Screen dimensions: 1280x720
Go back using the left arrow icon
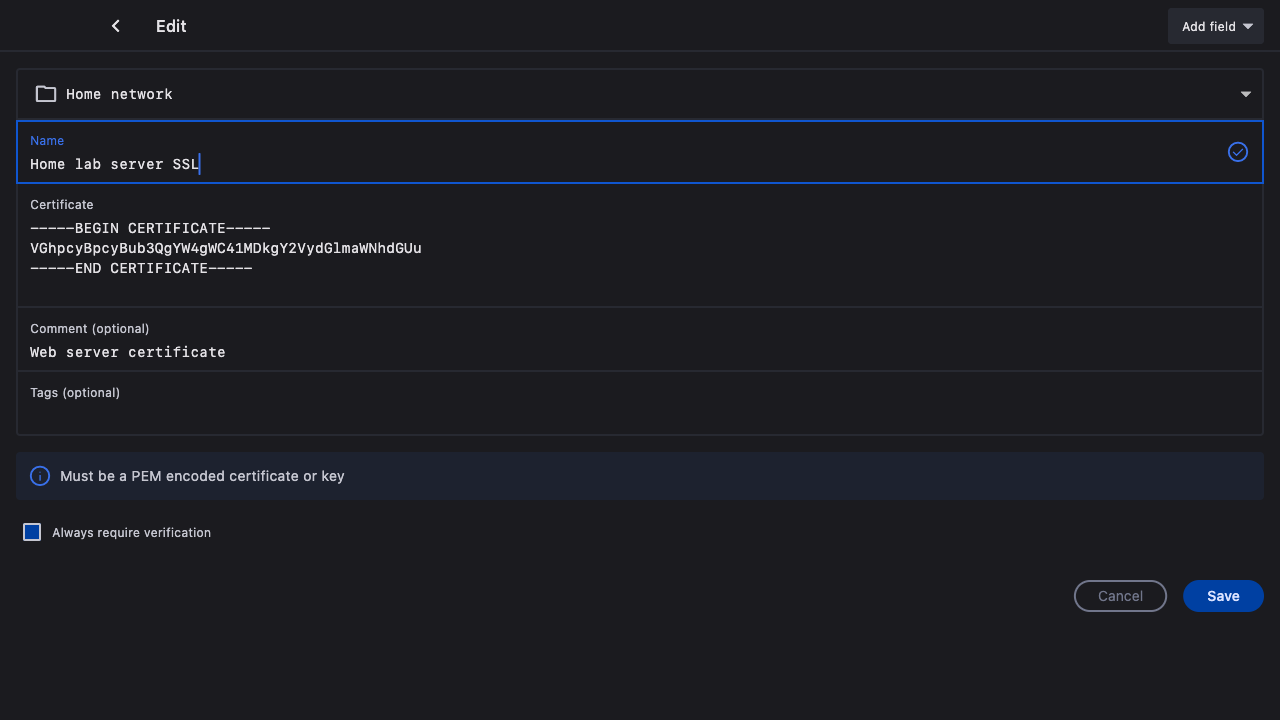116,26
